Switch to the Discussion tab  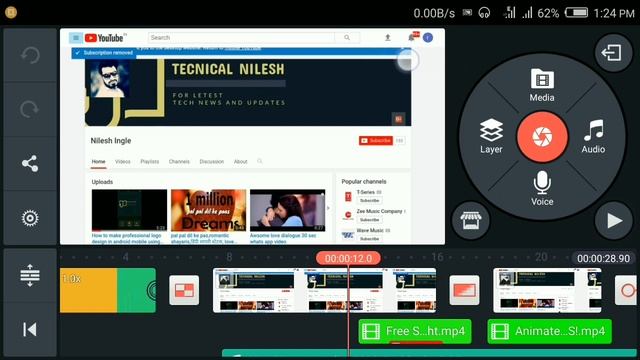coord(211,162)
